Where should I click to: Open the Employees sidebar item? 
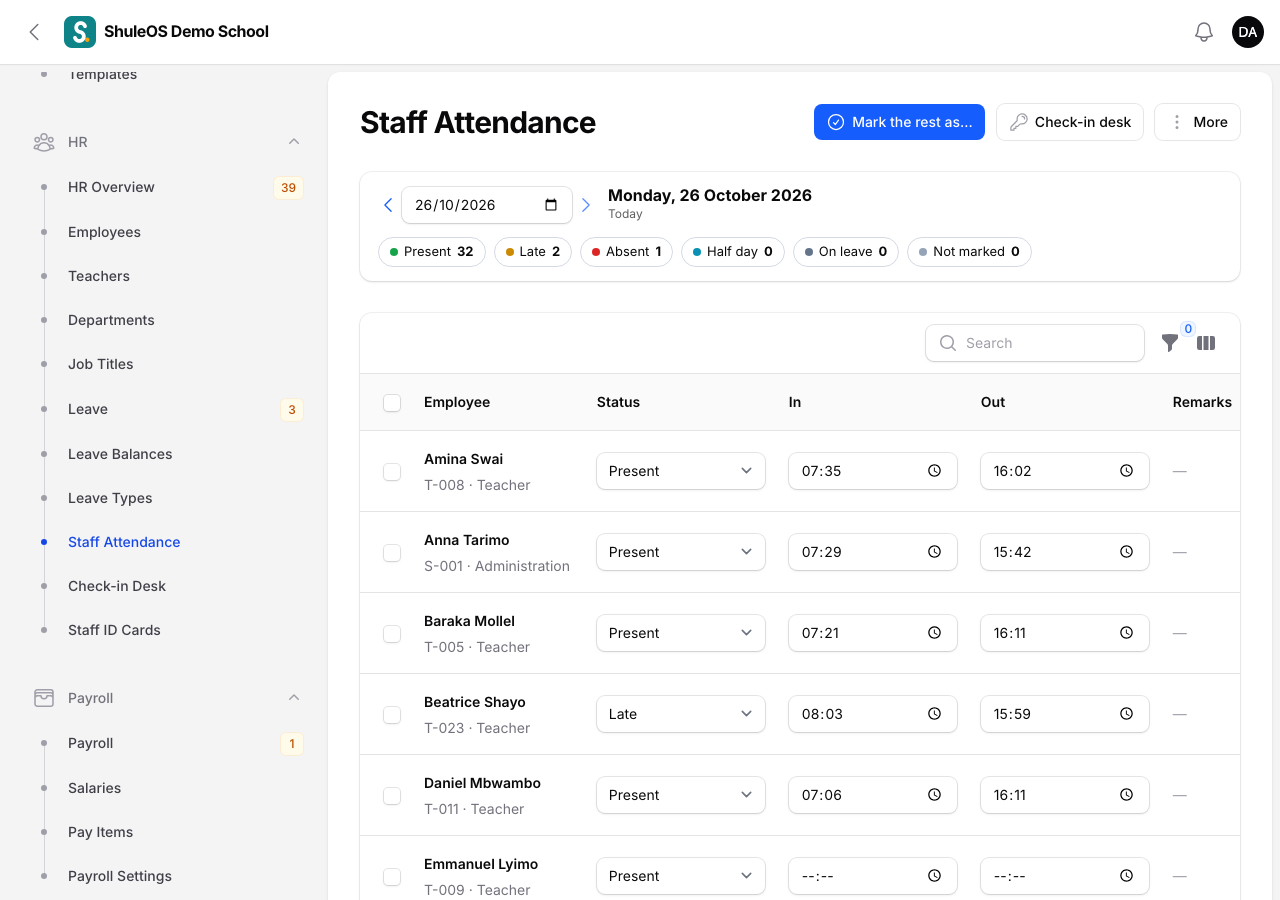(104, 232)
